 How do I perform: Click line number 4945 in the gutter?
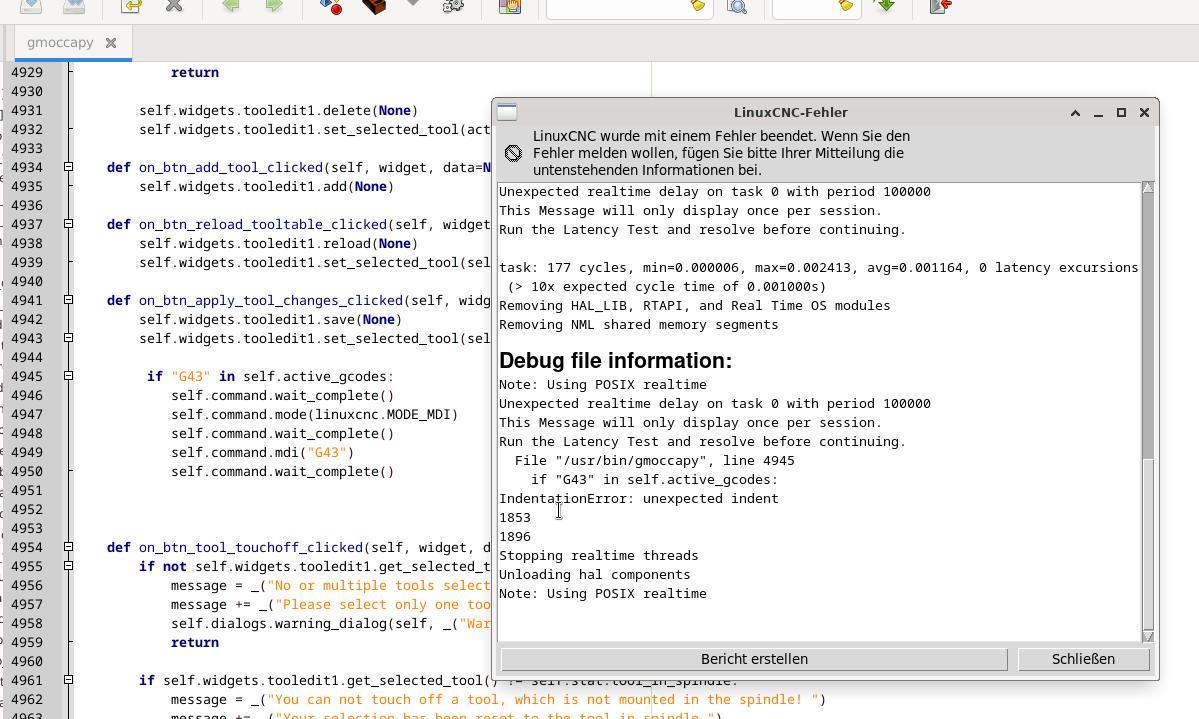[27, 376]
